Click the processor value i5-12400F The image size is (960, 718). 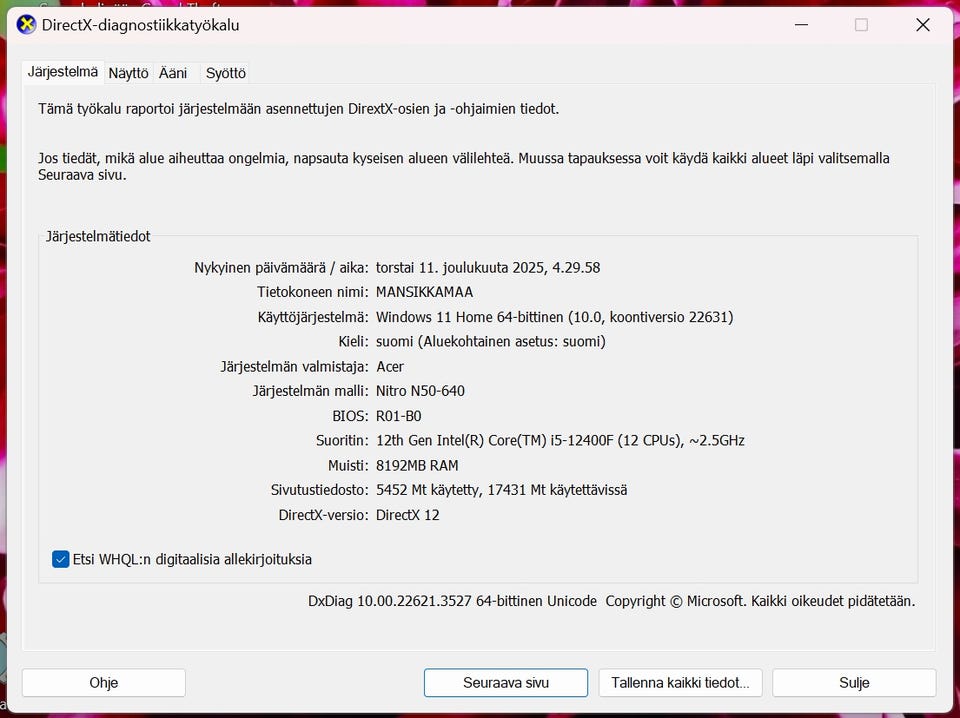coord(560,441)
